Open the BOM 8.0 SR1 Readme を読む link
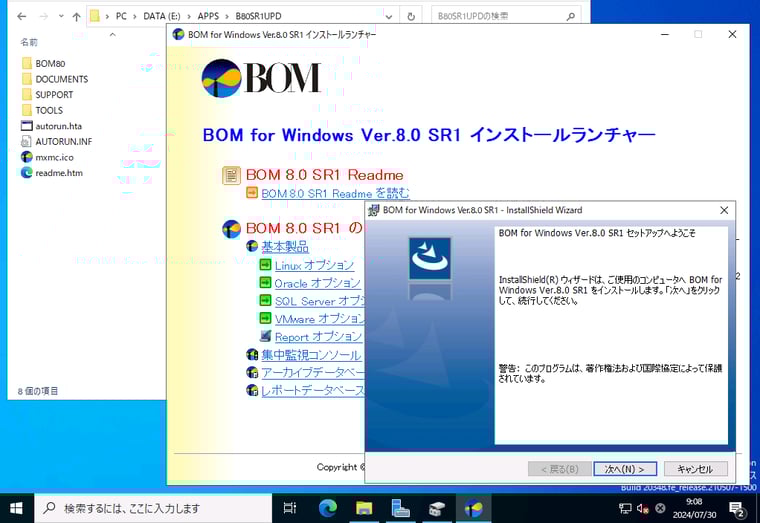 click(x=335, y=193)
